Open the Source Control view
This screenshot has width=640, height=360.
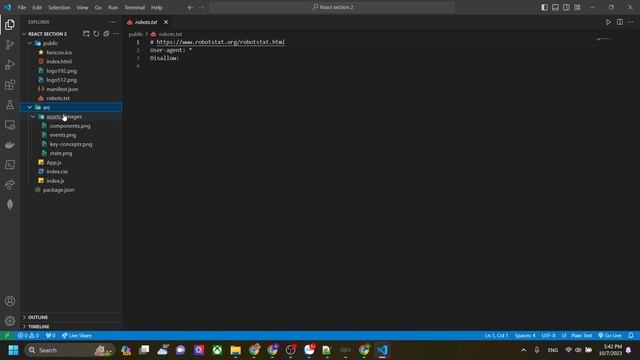(x=10, y=44)
